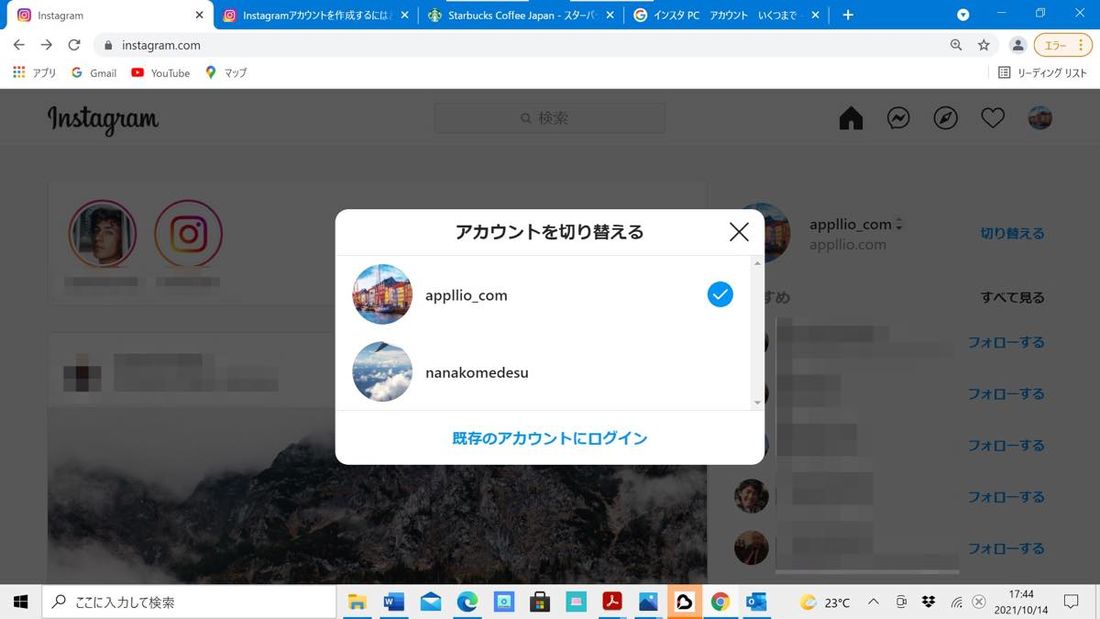Screen dimensions: 1100x619
Task: Open the Explore compass icon
Action: tap(945, 118)
